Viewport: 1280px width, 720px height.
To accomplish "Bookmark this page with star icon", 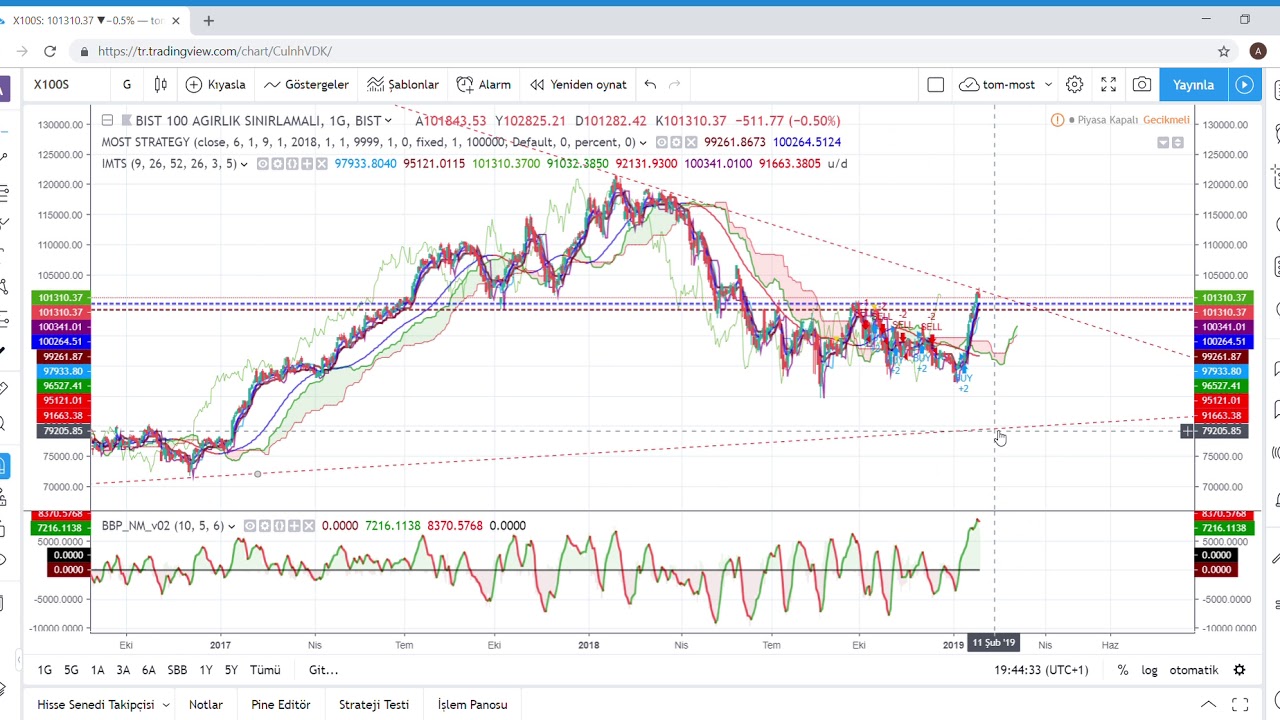I will coord(1224,51).
